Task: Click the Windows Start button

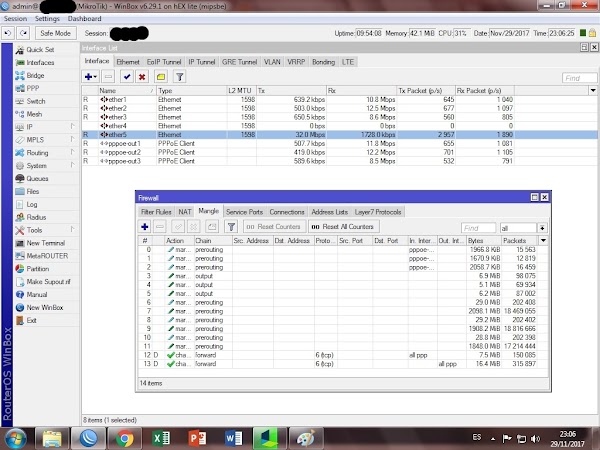Action: 15,439
